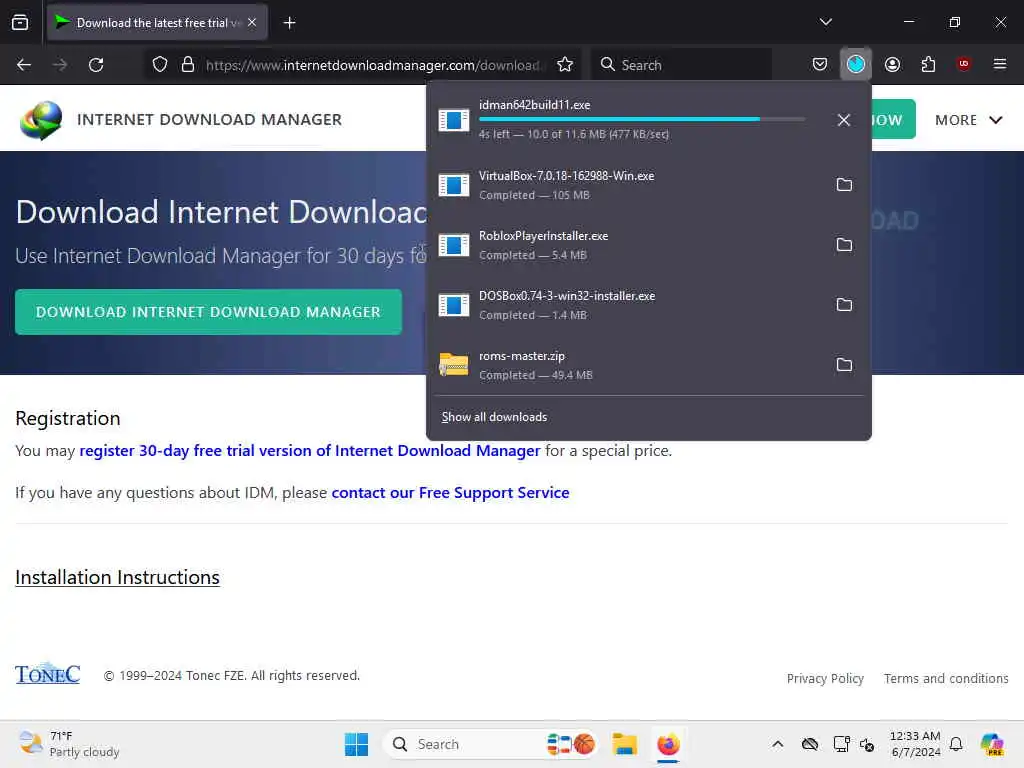The image size is (1024, 768).
Task: Open the Extensions puzzle icon
Action: 928,64
